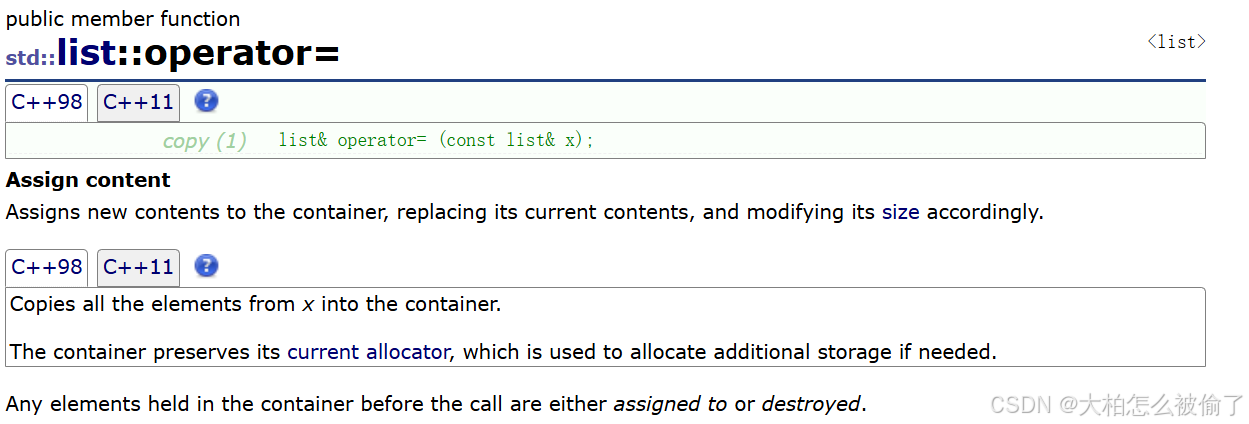Select the C++98 tab above the prototype
Viewport: 1249px width, 424px height.
(47, 102)
